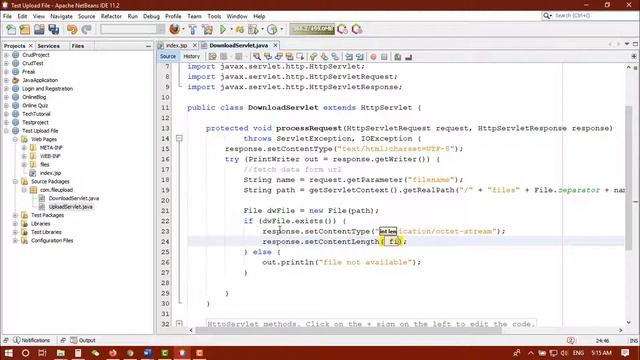This screenshot has height=360, width=640.
Task: Collapse the processRequest method code fold
Action: pyautogui.click(x=179, y=138)
